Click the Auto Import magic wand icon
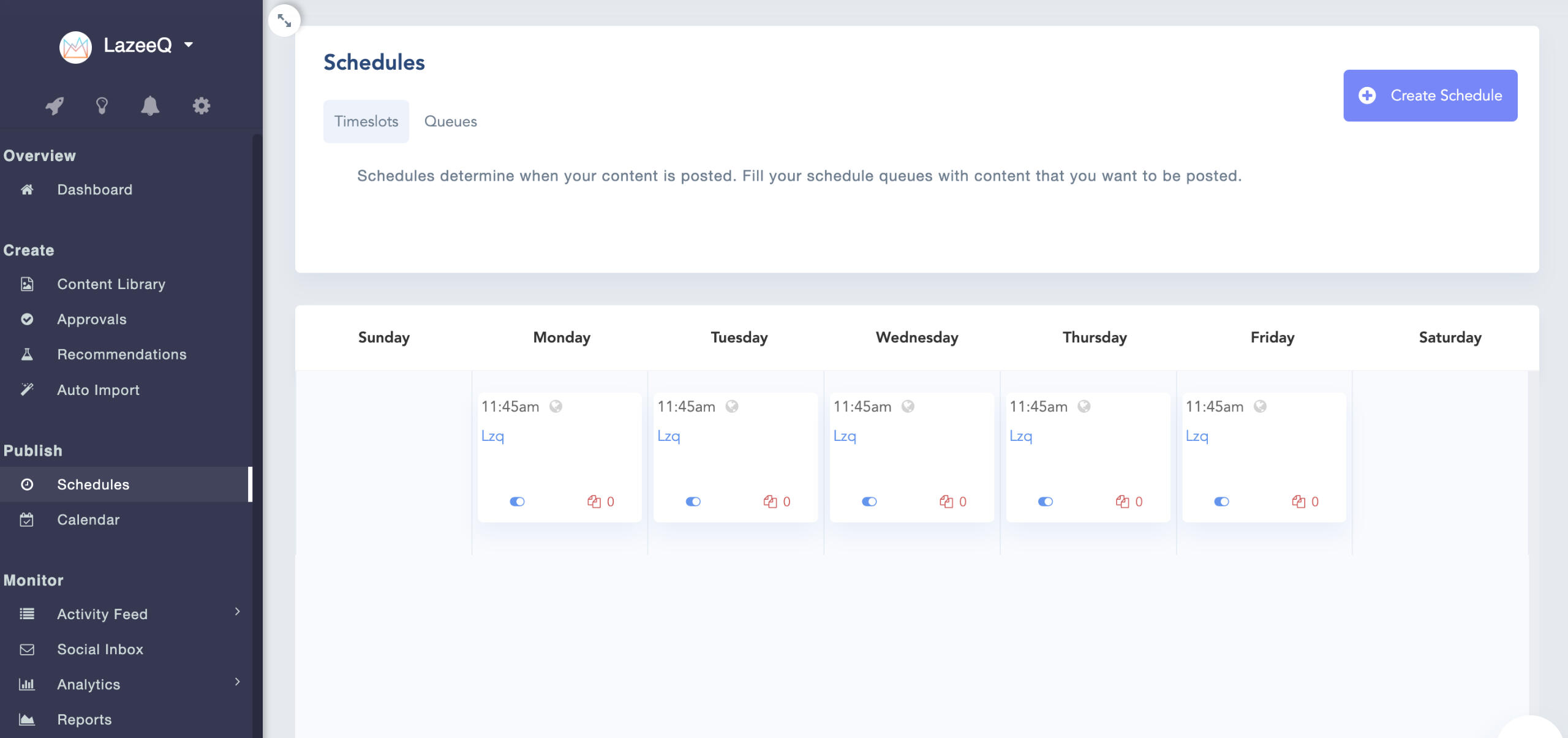 [x=27, y=390]
